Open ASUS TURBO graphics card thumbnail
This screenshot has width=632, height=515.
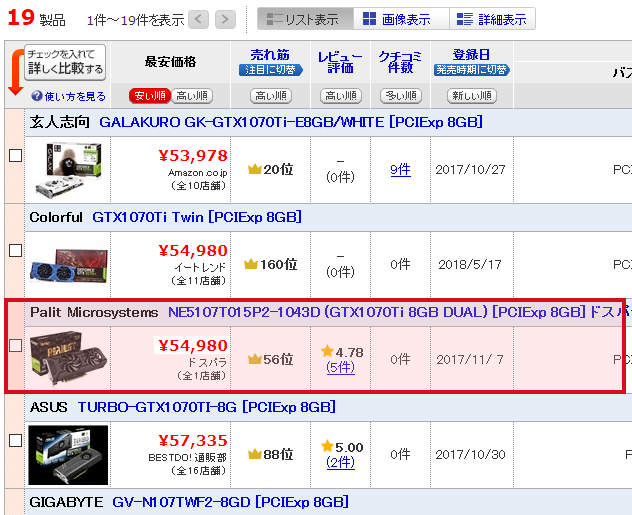[68, 455]
